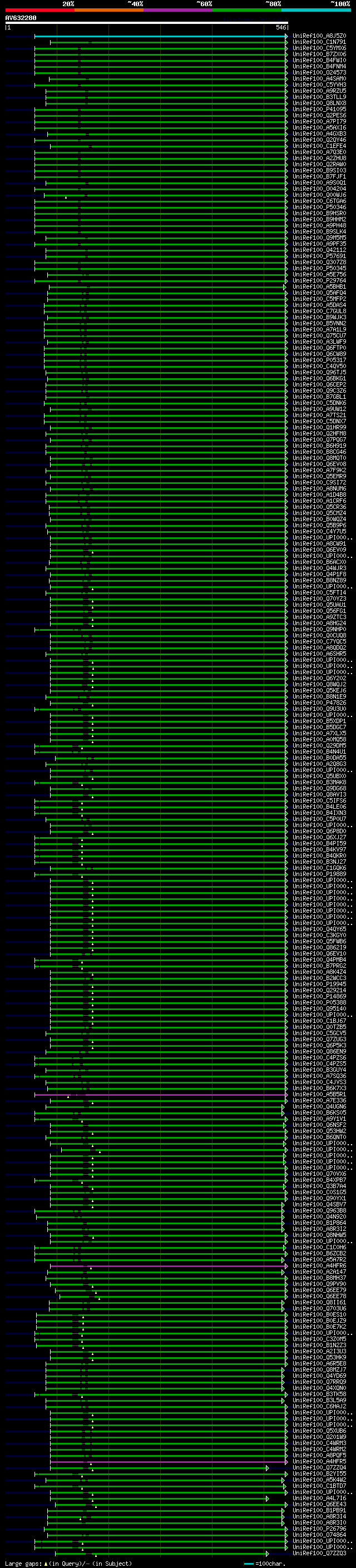
Task: Click hit label UniRef100_Q6CEP2
Action: (x=319, y=385)
